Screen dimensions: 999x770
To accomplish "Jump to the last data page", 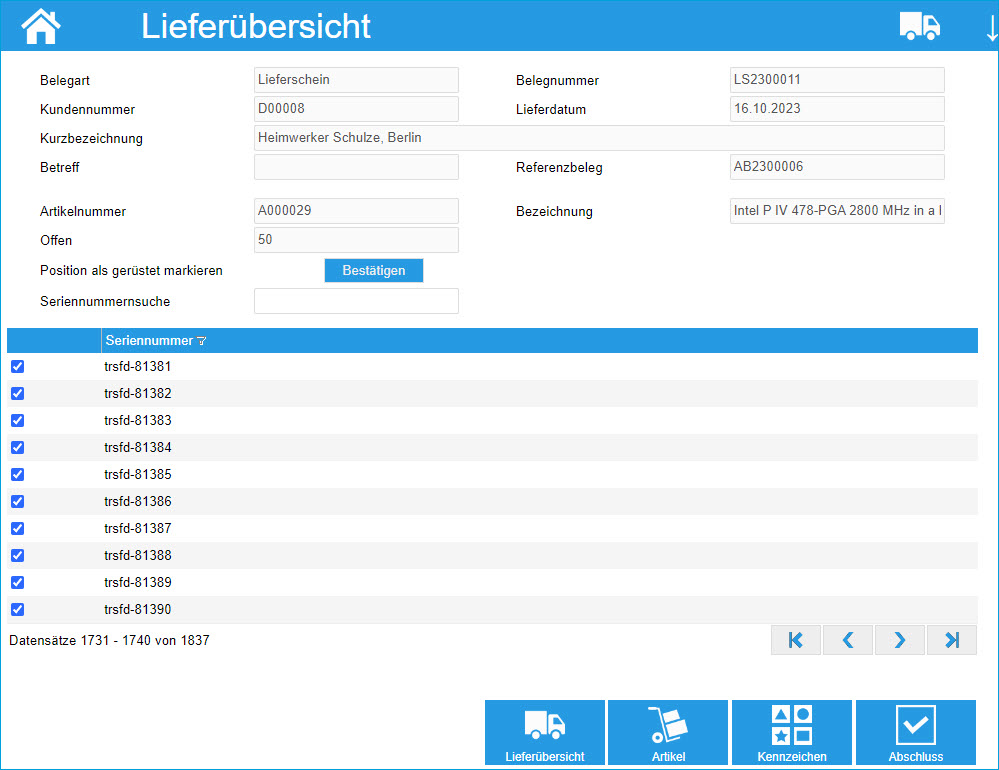I will click(951, 639).
